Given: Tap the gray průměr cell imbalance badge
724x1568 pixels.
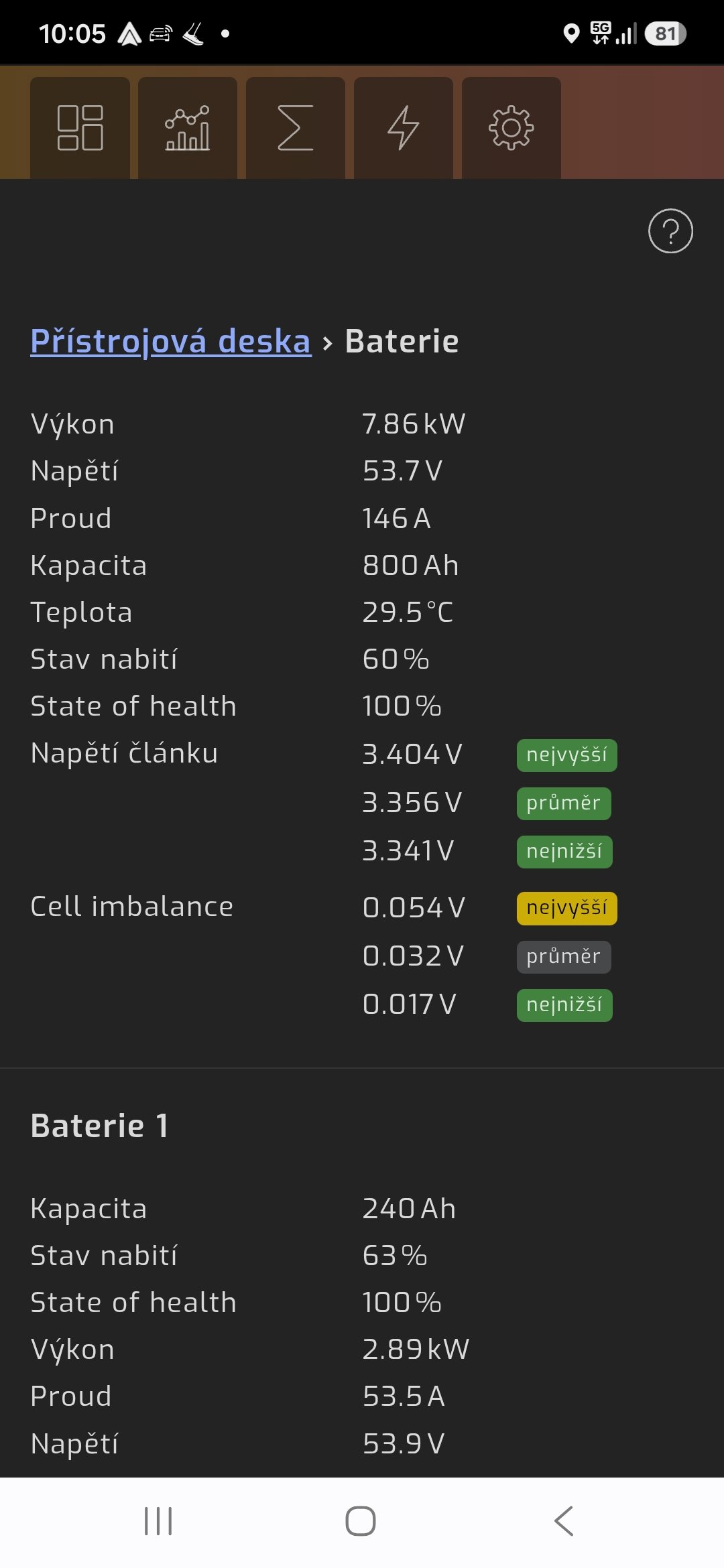Looking at the screenshot, I should tap(564, 957).
